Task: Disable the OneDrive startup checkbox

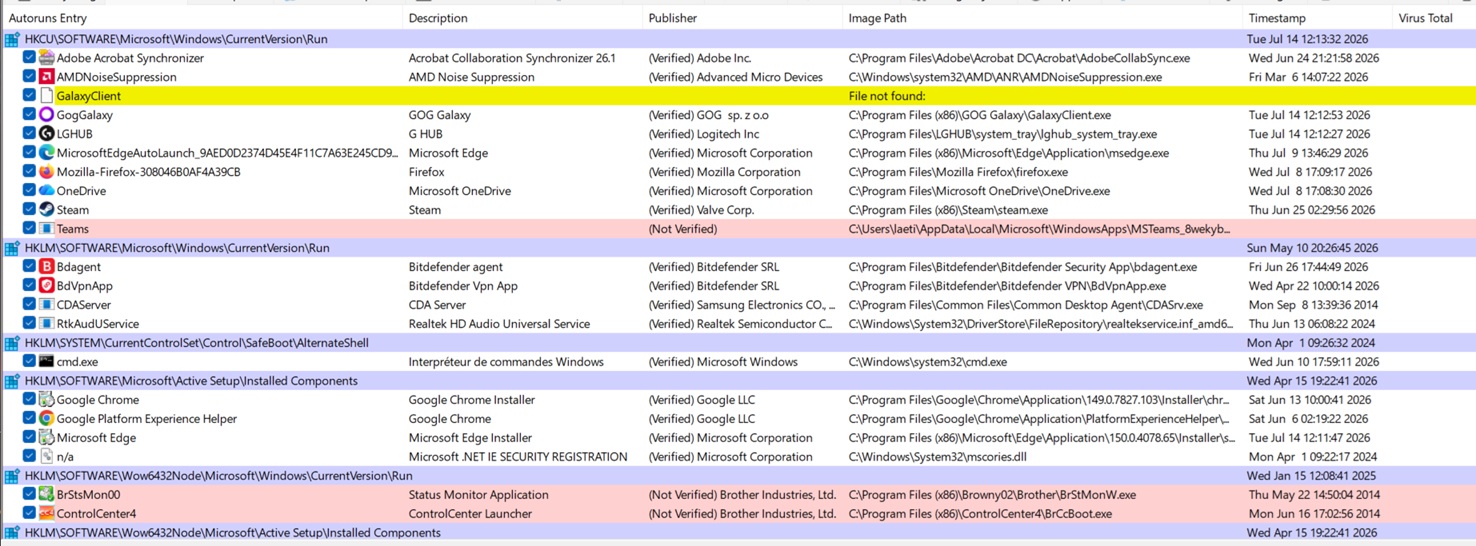Action: (x=29, y=191)
